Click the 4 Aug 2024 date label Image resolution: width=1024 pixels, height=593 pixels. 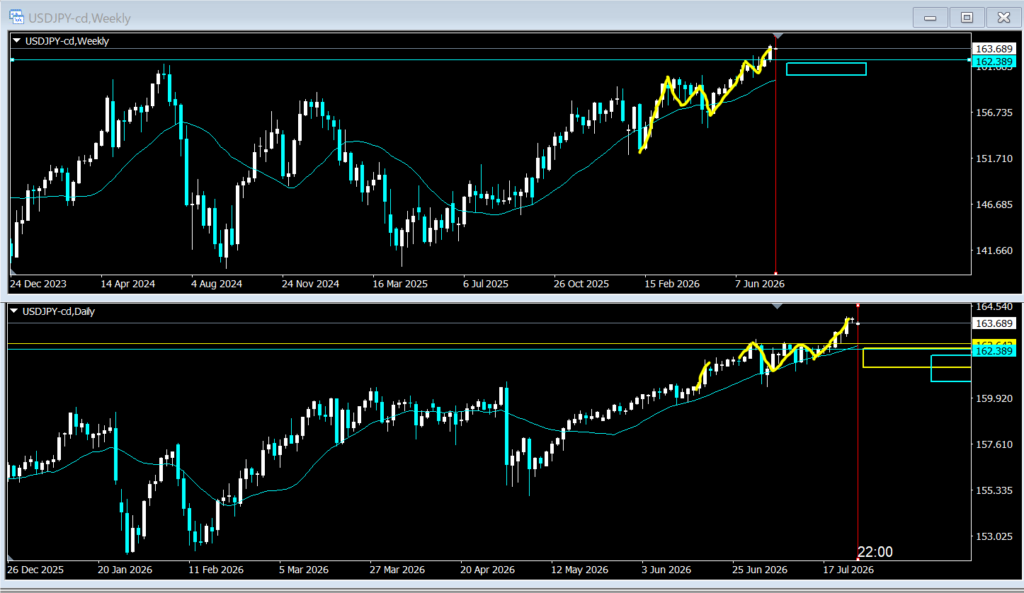pos(217,284)
